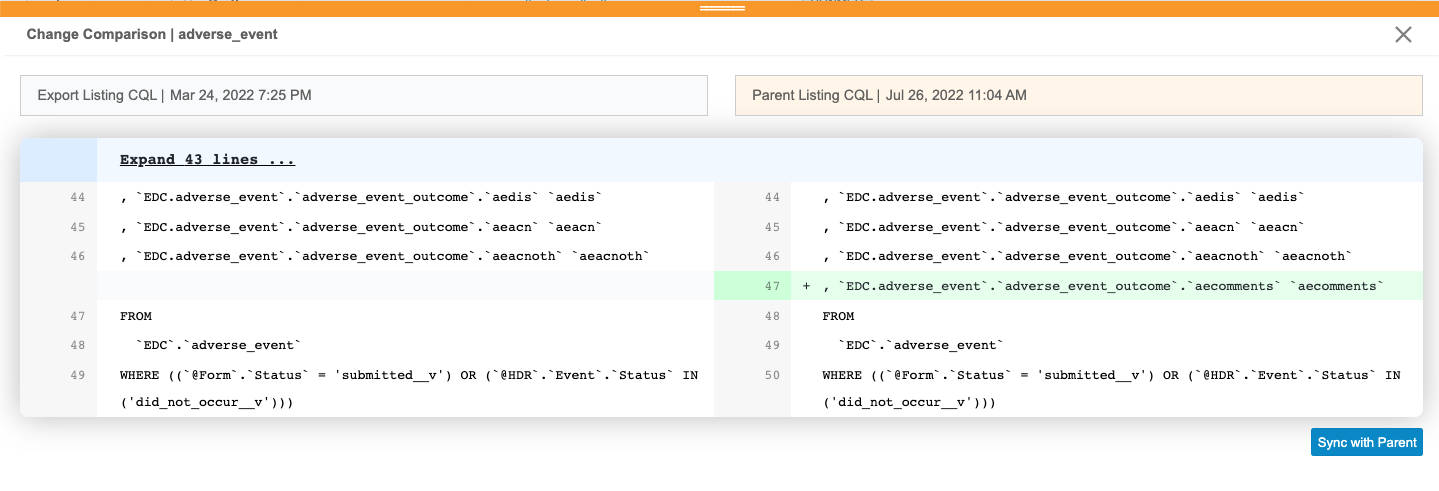
Task: Click the WHERE clause in parent pane
Action: click(x=1111, y=376)
